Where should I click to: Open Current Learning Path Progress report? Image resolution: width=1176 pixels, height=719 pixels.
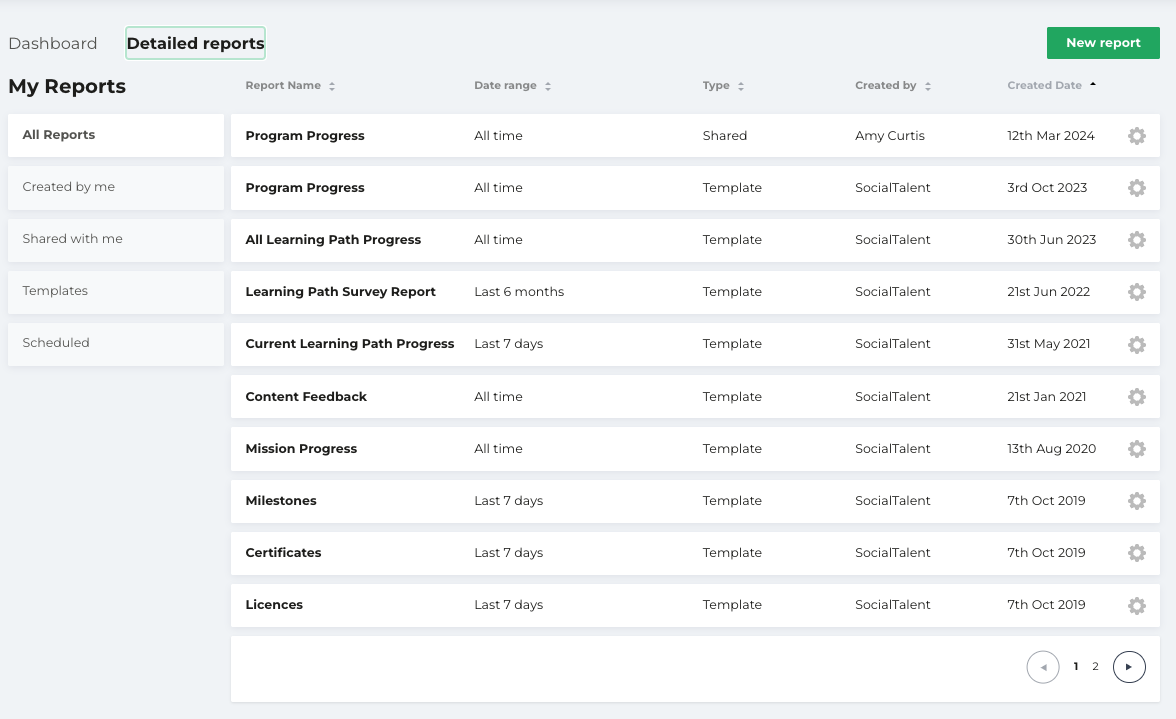pos(350,344)
